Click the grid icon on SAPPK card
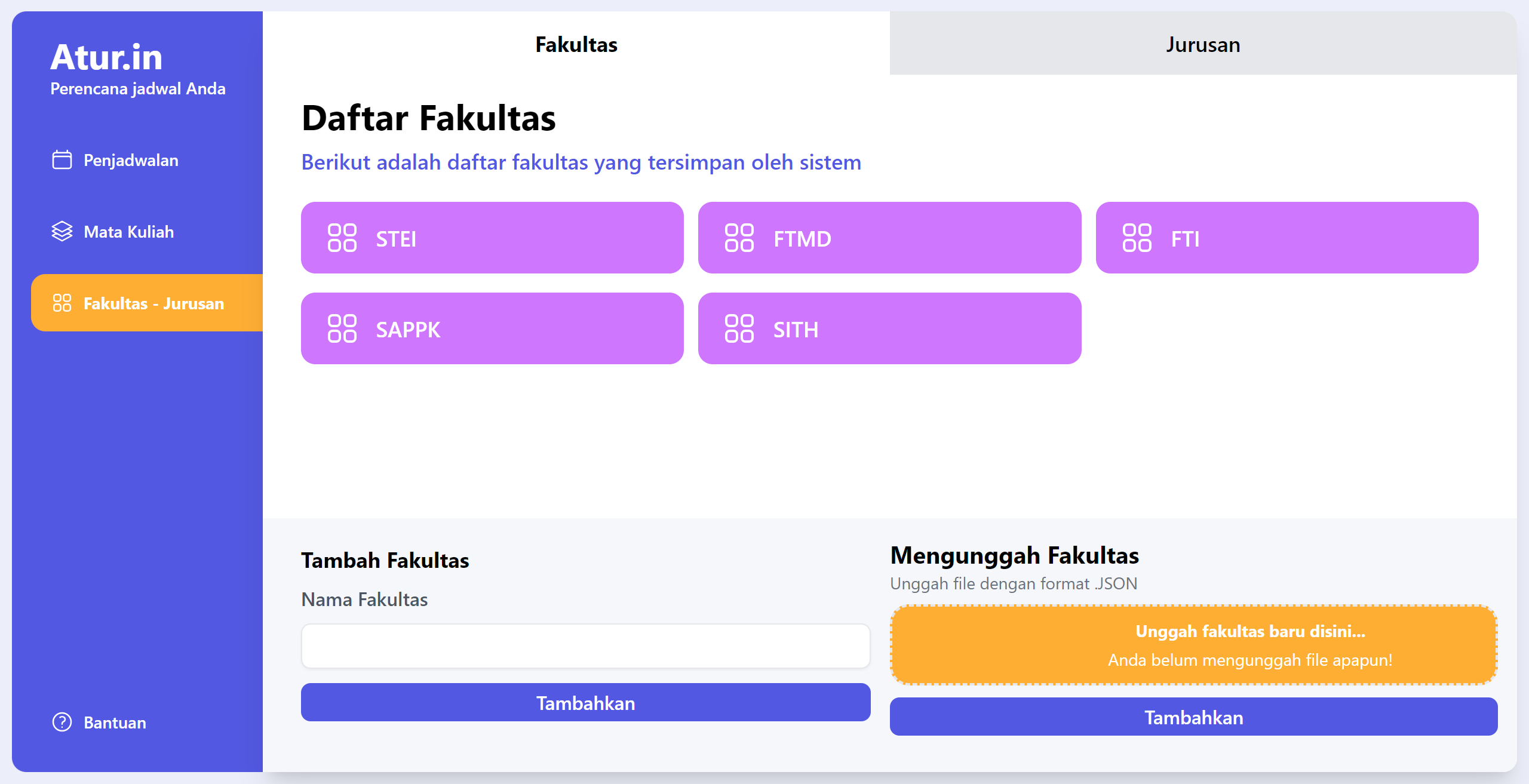The height and width of the screenshot is (784, 1529). click(342, 329)
